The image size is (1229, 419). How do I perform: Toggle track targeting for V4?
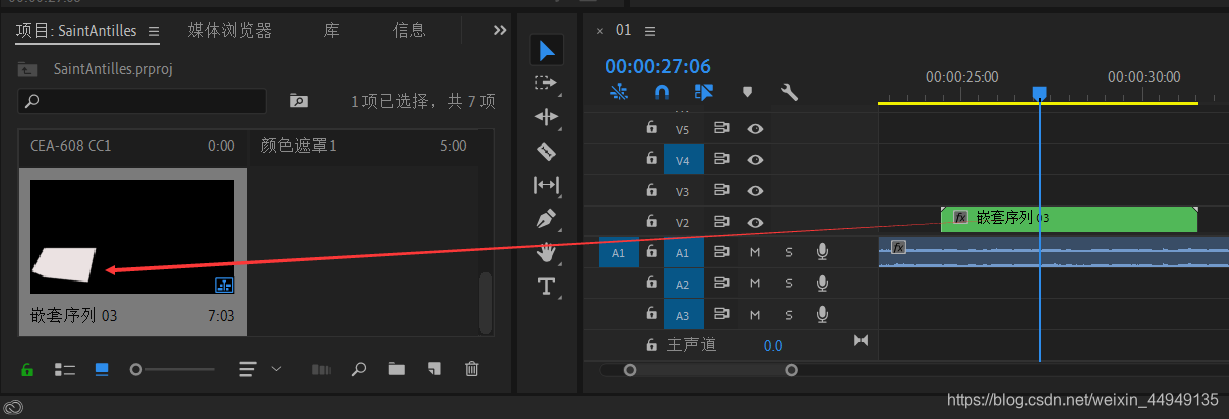(x=683, y=159)
